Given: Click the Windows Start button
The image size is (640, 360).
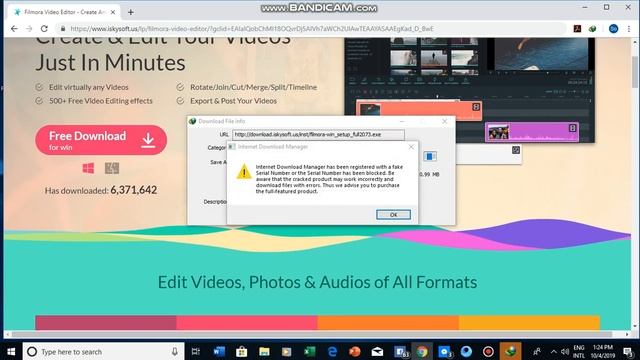Looking at the screenshot, I should coord(11,351).
